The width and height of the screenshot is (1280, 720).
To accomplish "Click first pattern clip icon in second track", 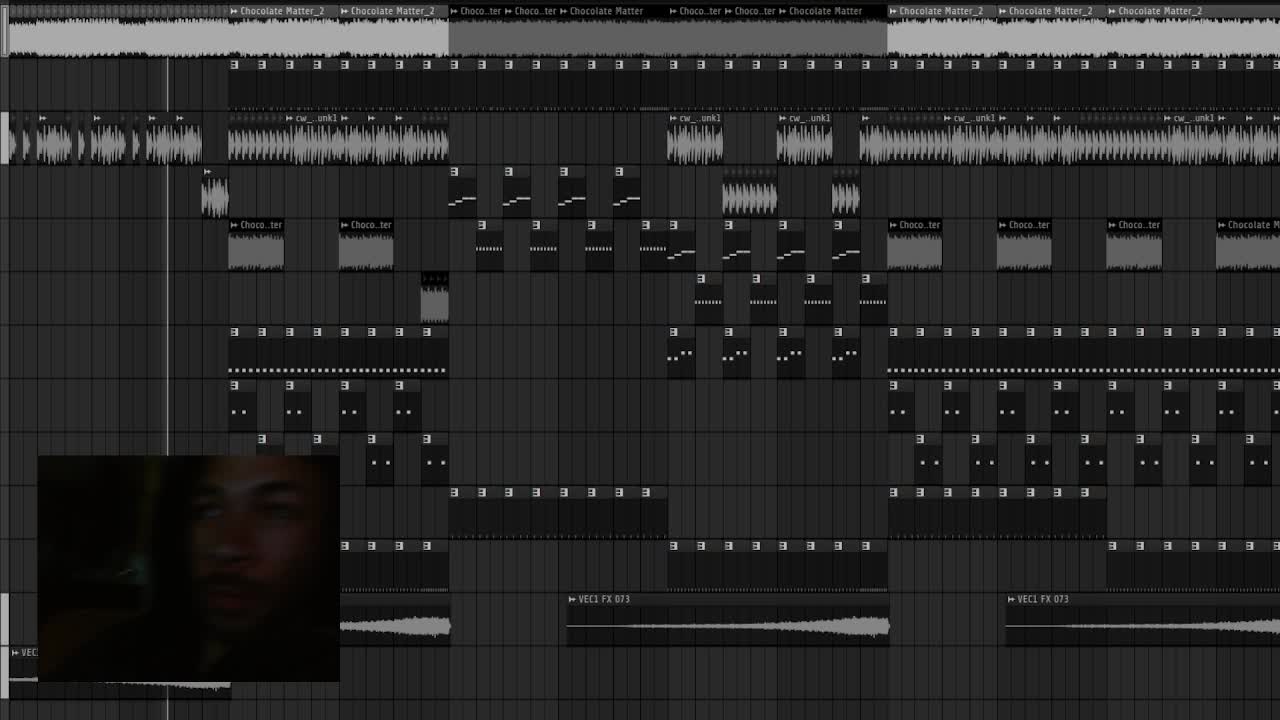I will 234,65.
